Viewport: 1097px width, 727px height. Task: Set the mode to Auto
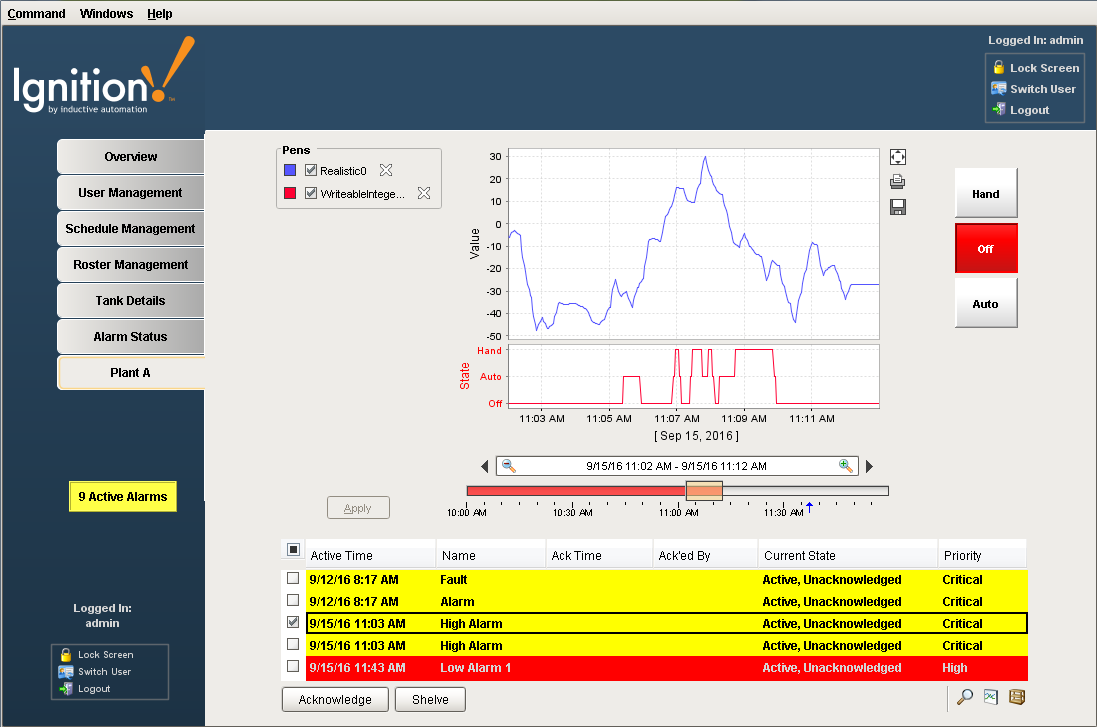[985, 304]
